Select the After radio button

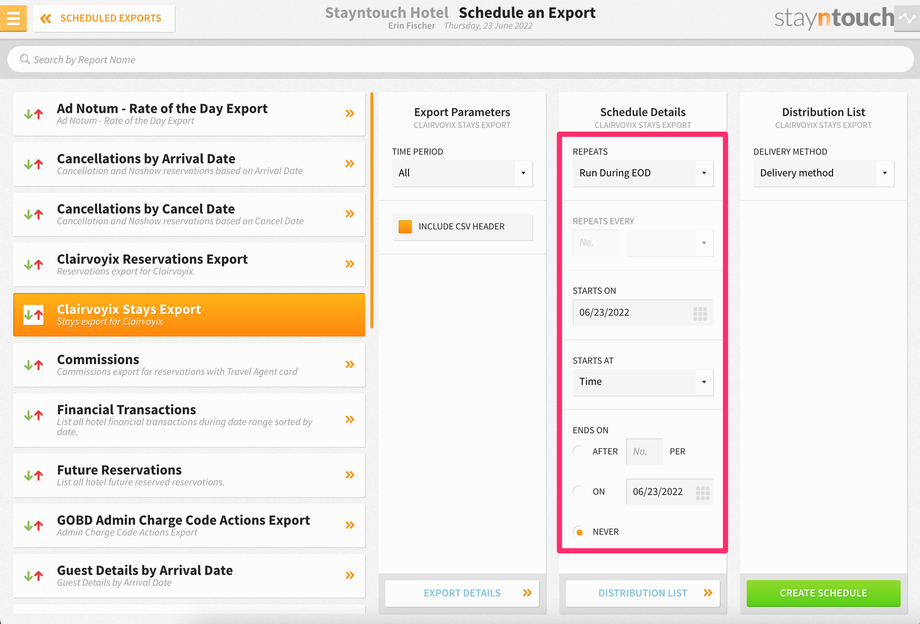[579, 452]
